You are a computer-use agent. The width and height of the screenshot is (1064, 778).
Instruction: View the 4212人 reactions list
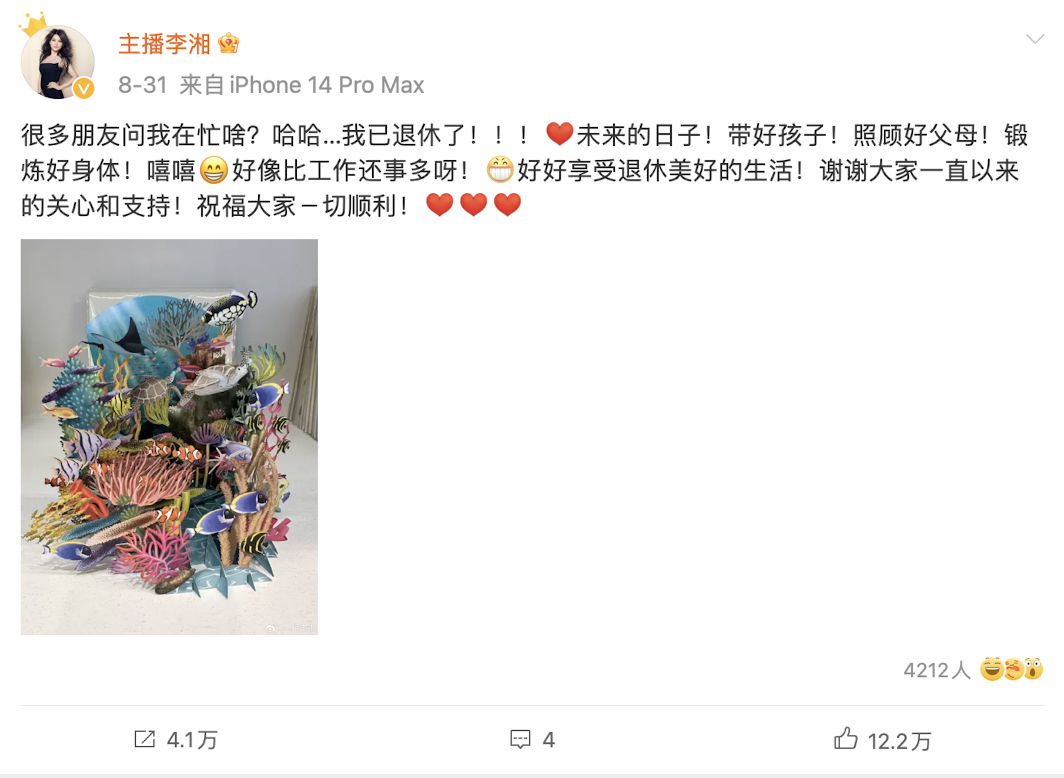click(936, 670)
